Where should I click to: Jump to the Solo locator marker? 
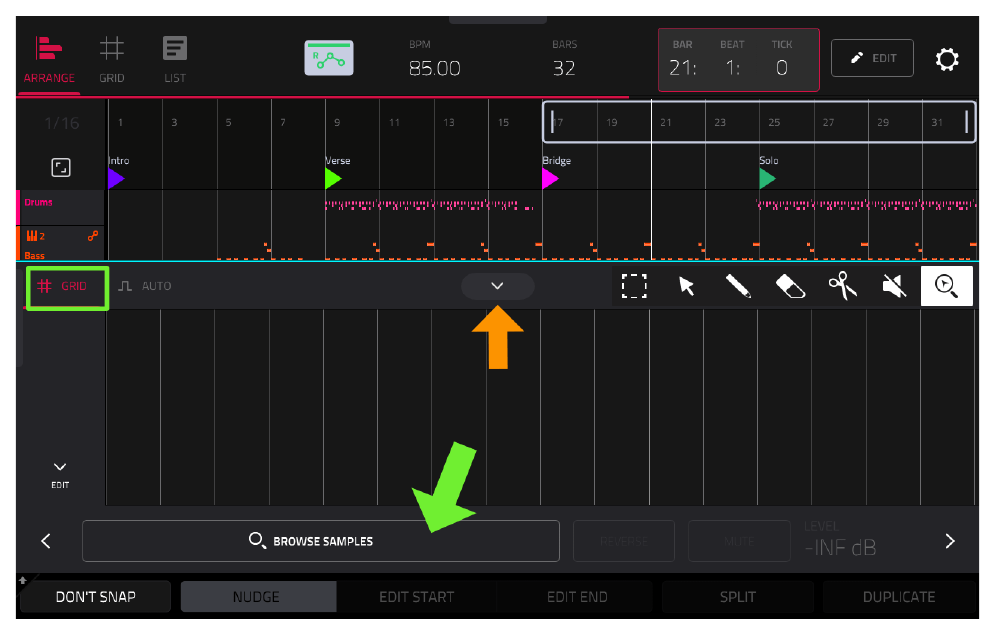tap(767, 179)
